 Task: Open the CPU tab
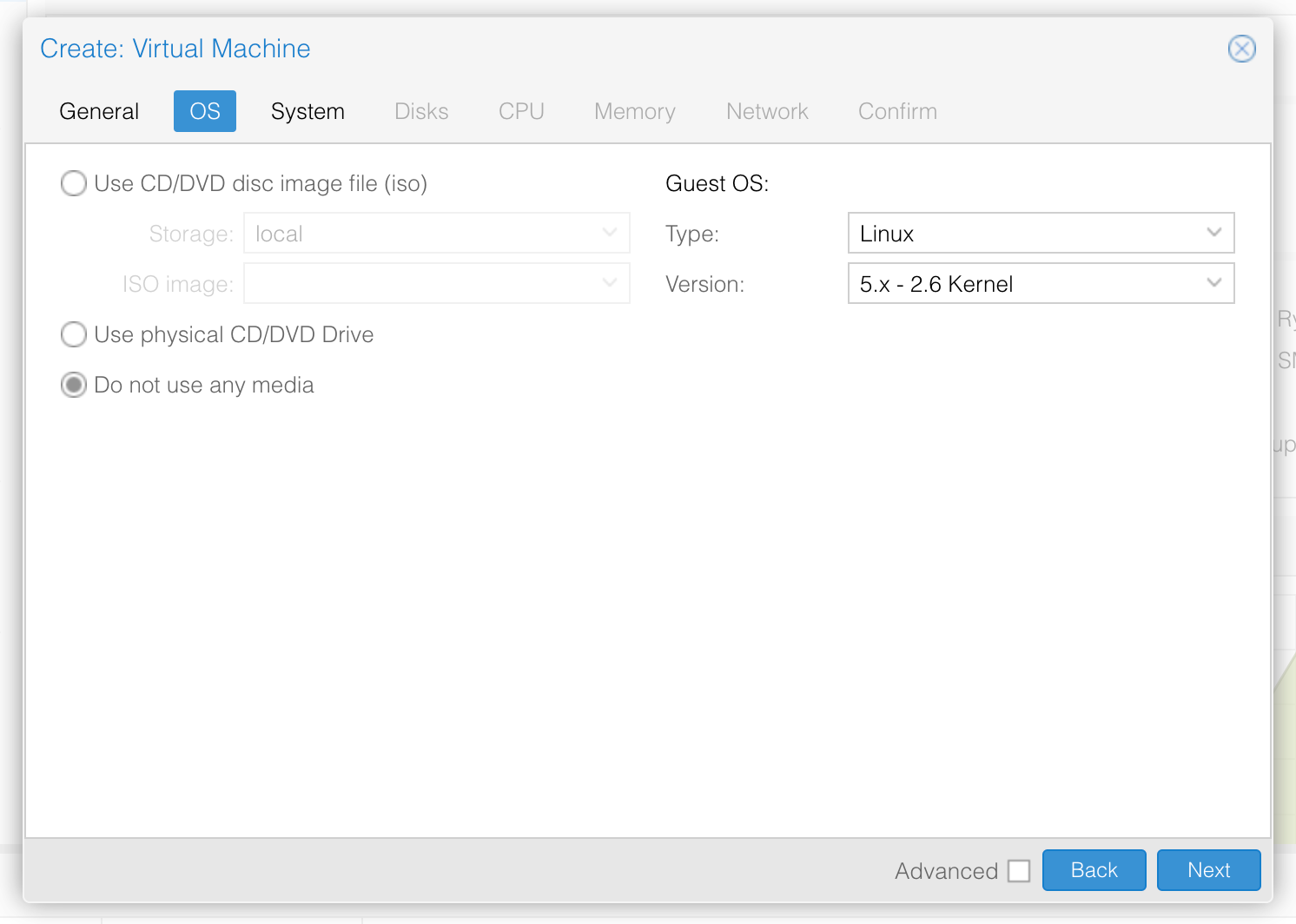tap(521, 111)
